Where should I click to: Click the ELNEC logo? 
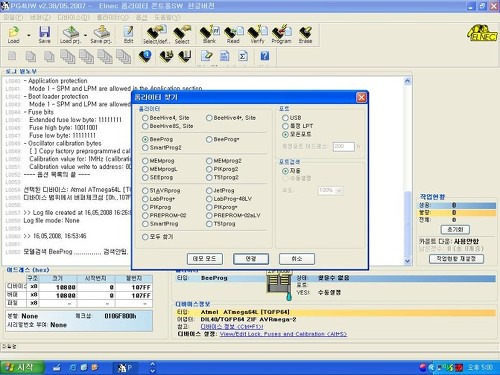tap(482, 33)
